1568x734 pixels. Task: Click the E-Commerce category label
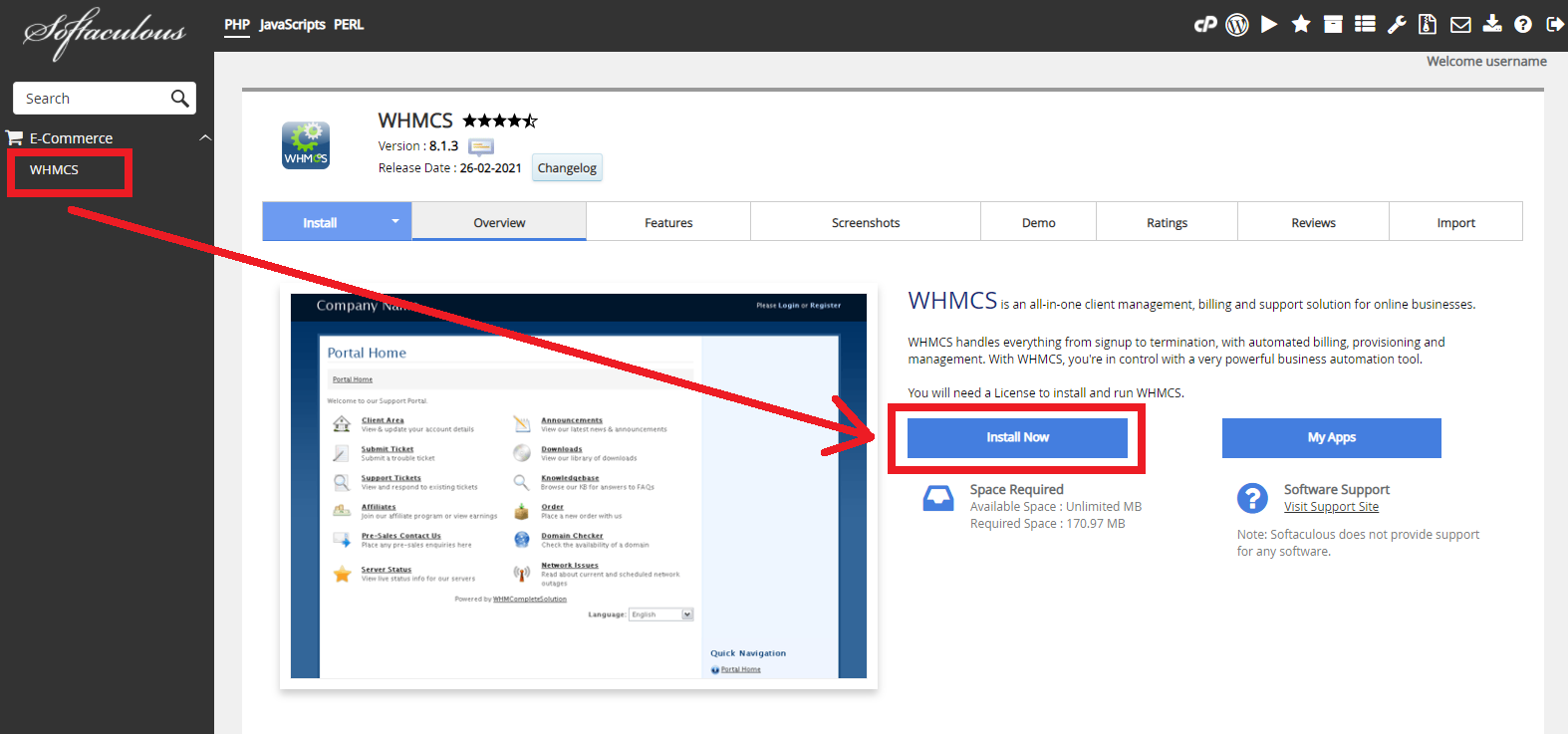[71, 137]
